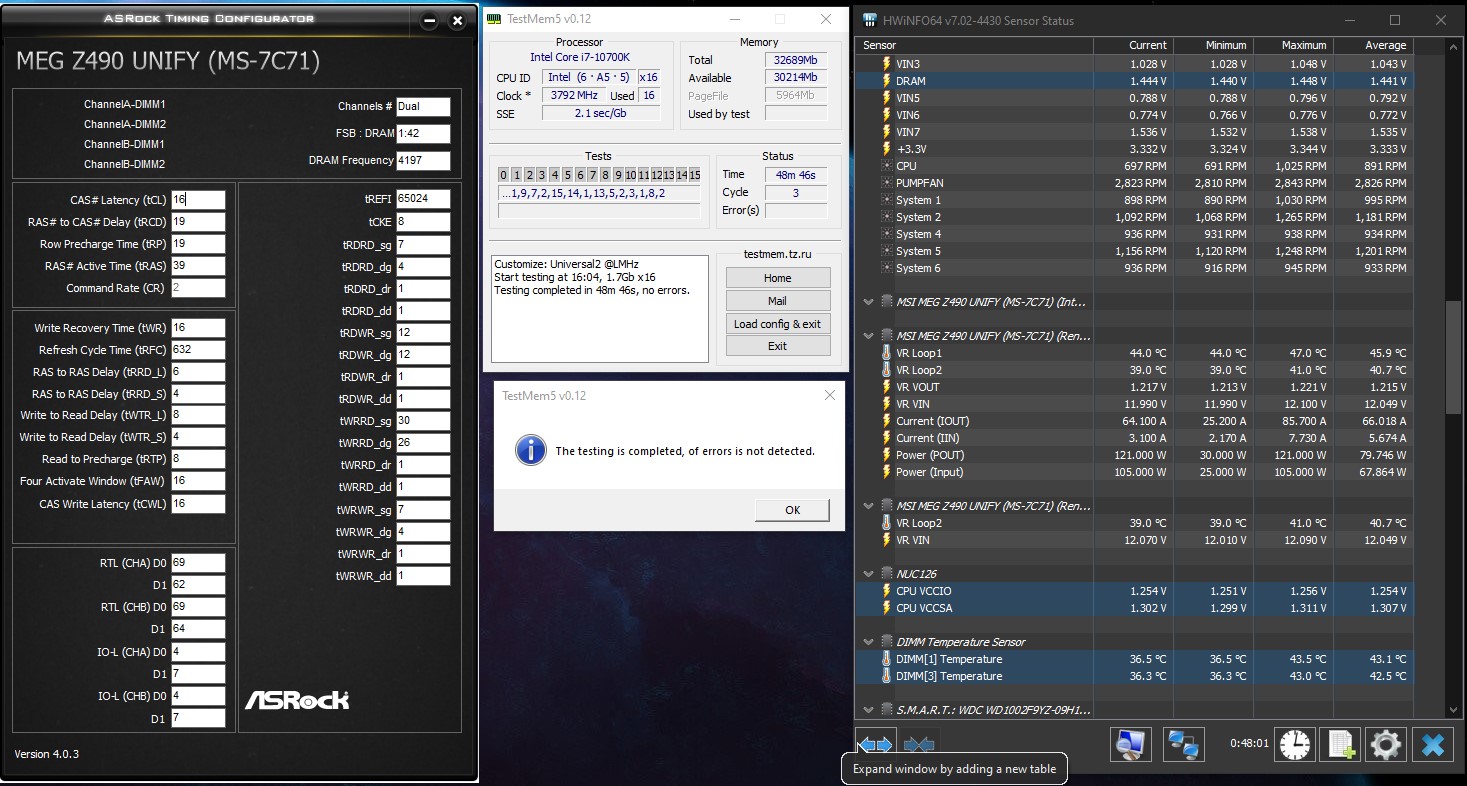Click the Refresh Cycle Time (tRFC) field
The image size is (1467, 786).
(x=198, y=350)
